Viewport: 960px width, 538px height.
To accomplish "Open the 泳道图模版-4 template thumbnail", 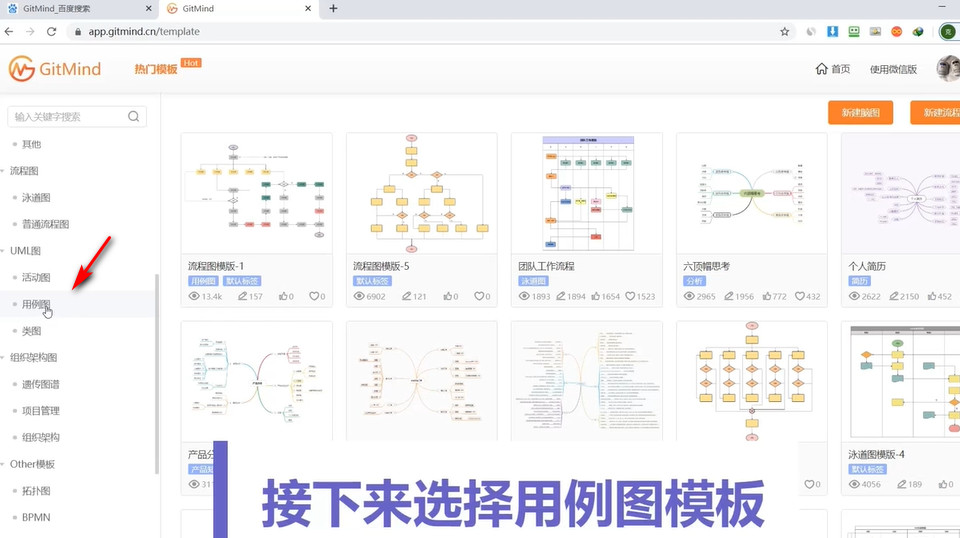I will [901, 379].
